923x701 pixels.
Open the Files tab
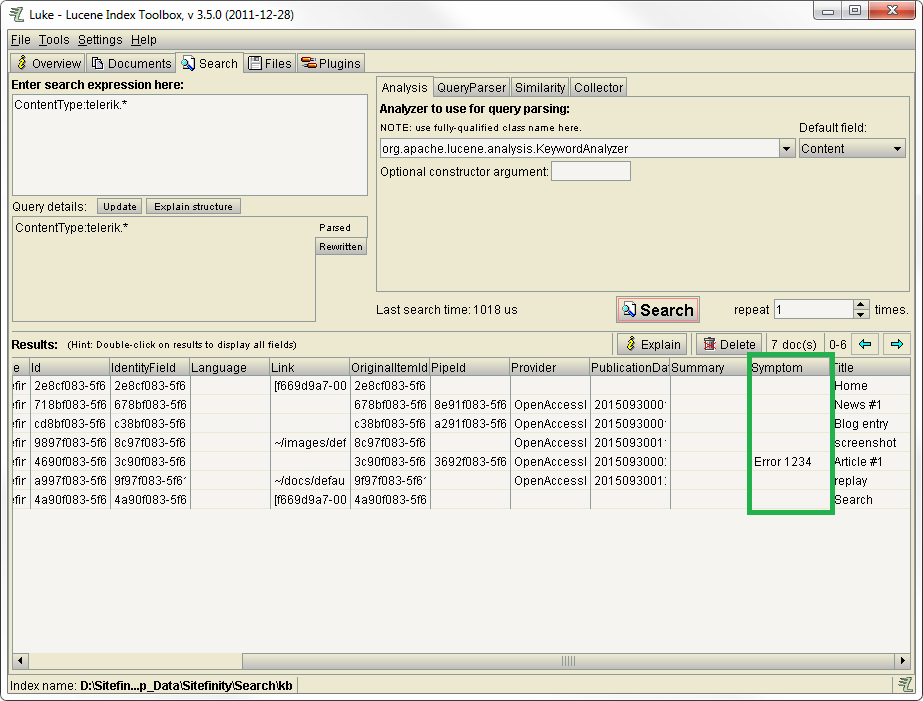coord(269,63)
